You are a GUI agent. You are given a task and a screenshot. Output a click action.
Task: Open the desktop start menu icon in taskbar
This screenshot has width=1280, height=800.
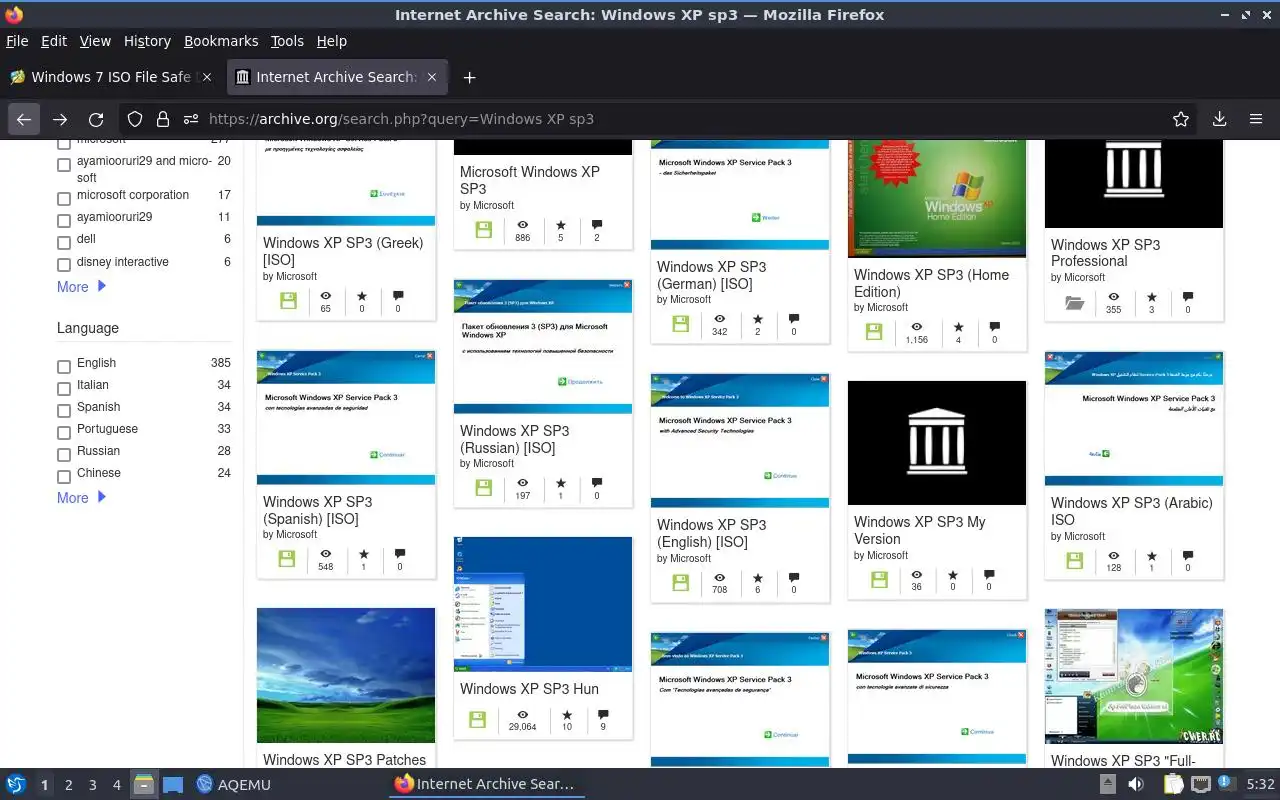coord(16,784)
